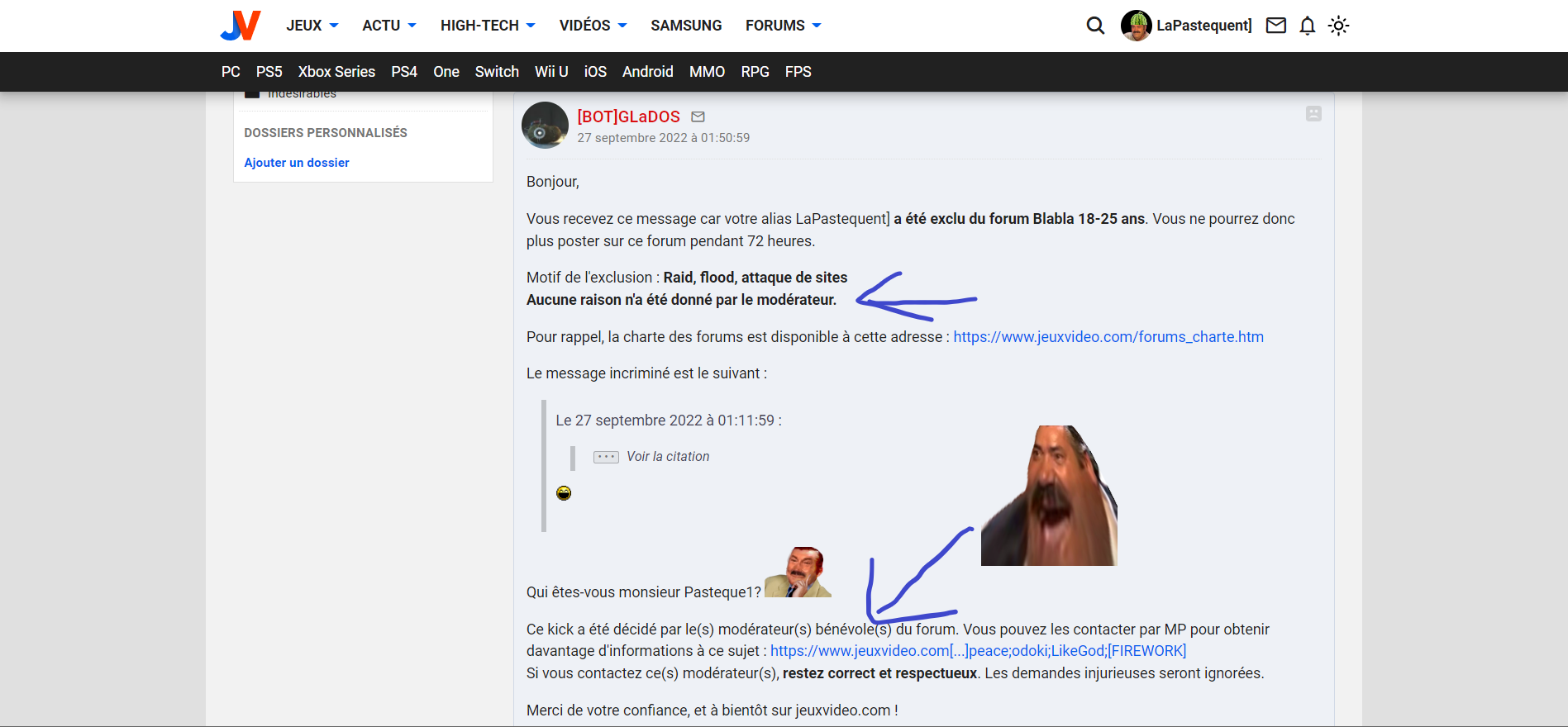Click the JV site logo
This screenshot has height=727, width=1568.
(241, 26)
